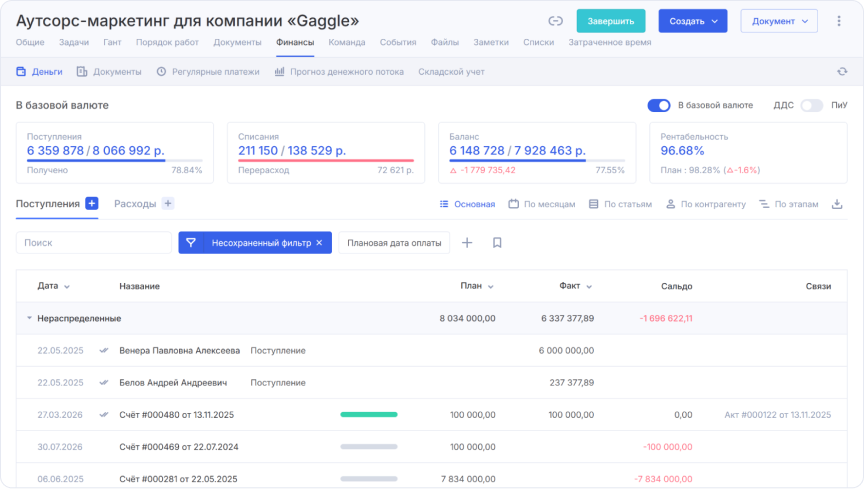The image size is (864, 489).
Task: Open the Факт column dropdown arrow
Action: [589, 287]
